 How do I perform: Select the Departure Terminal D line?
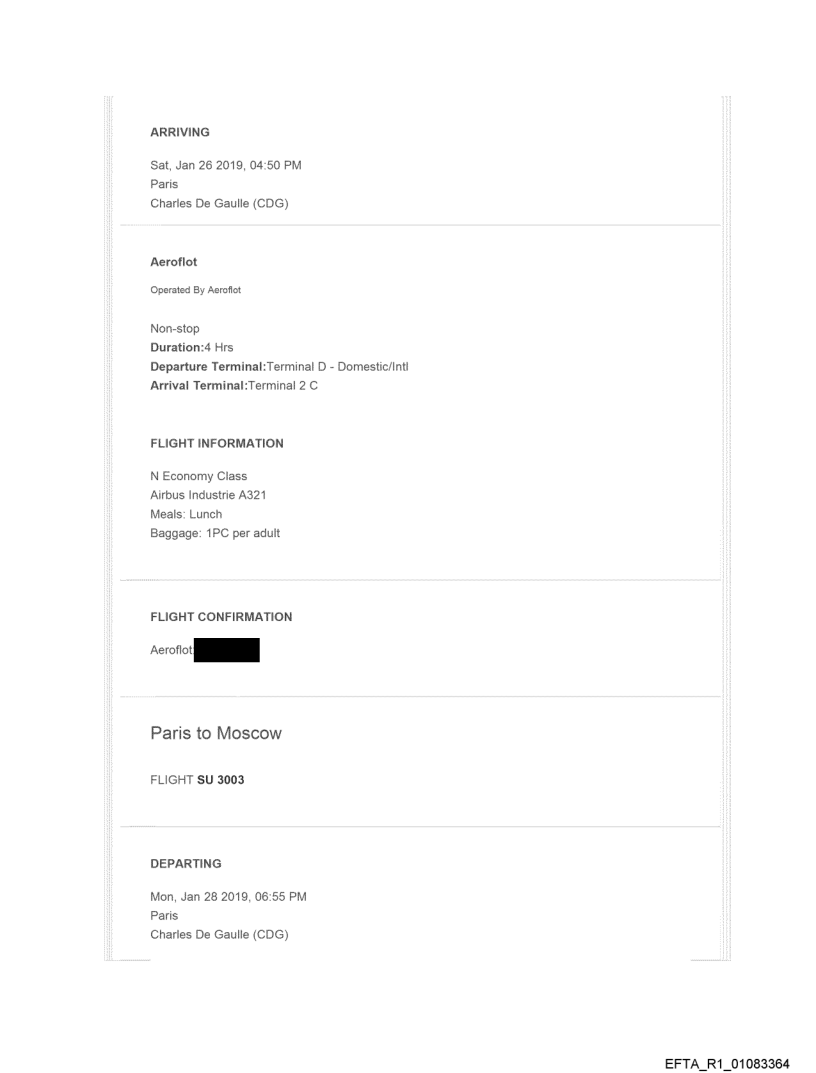click(278, 367)
